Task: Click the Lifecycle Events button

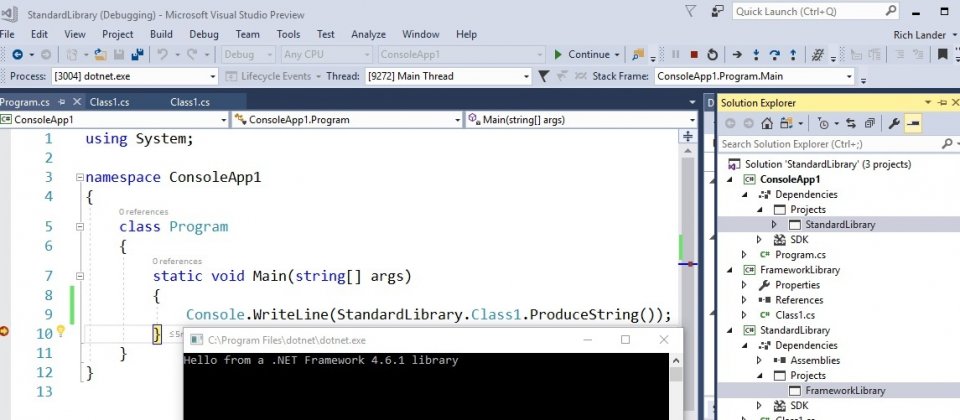Action: (274, 77)
